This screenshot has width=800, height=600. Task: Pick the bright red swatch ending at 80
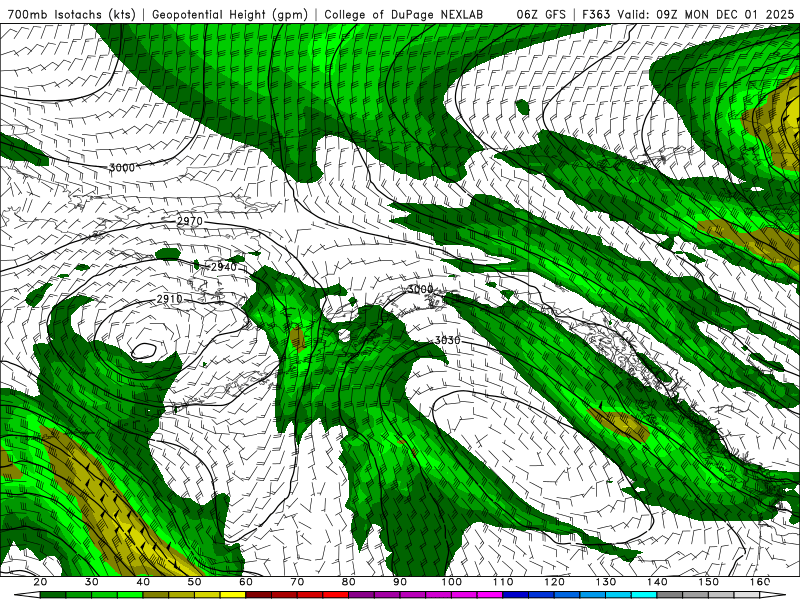pos(336,595)
